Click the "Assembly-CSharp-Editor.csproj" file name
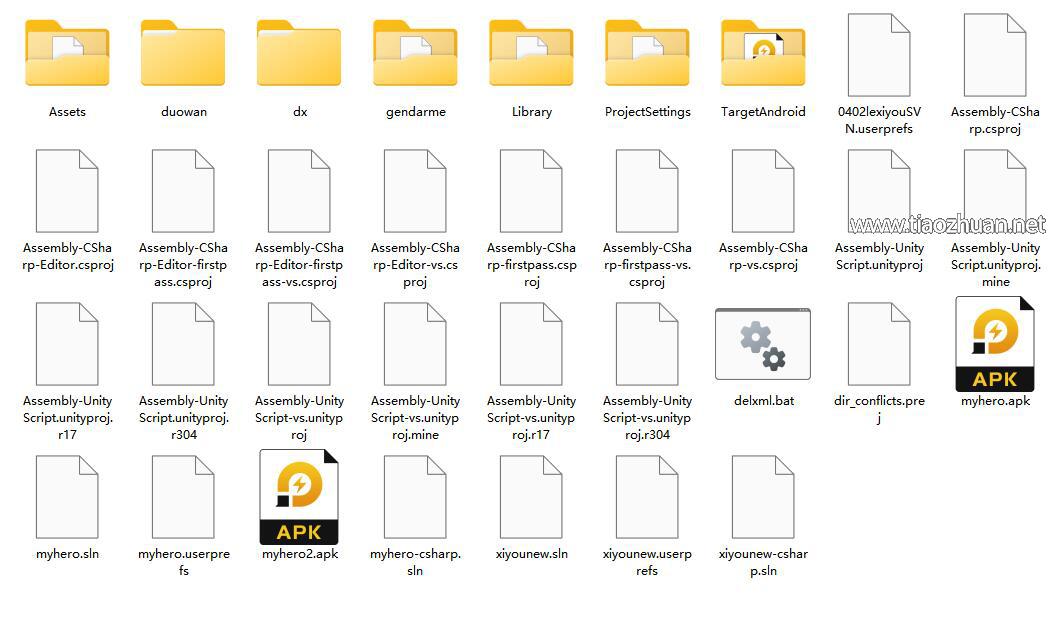The width and height of the screenshot is (1051, 625). pos(67,256)
